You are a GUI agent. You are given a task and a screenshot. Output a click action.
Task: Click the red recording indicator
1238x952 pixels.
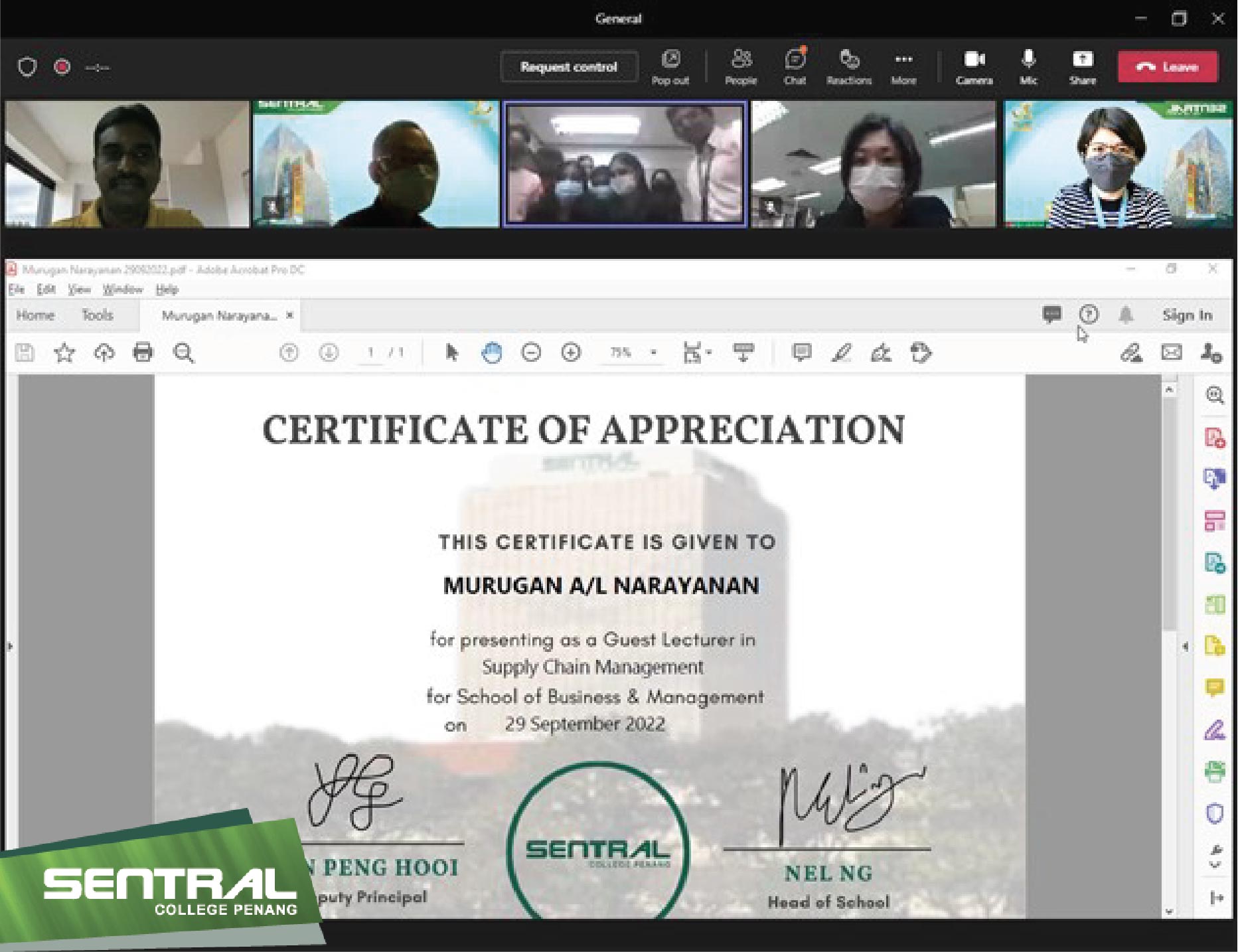[x=62, y=67]
